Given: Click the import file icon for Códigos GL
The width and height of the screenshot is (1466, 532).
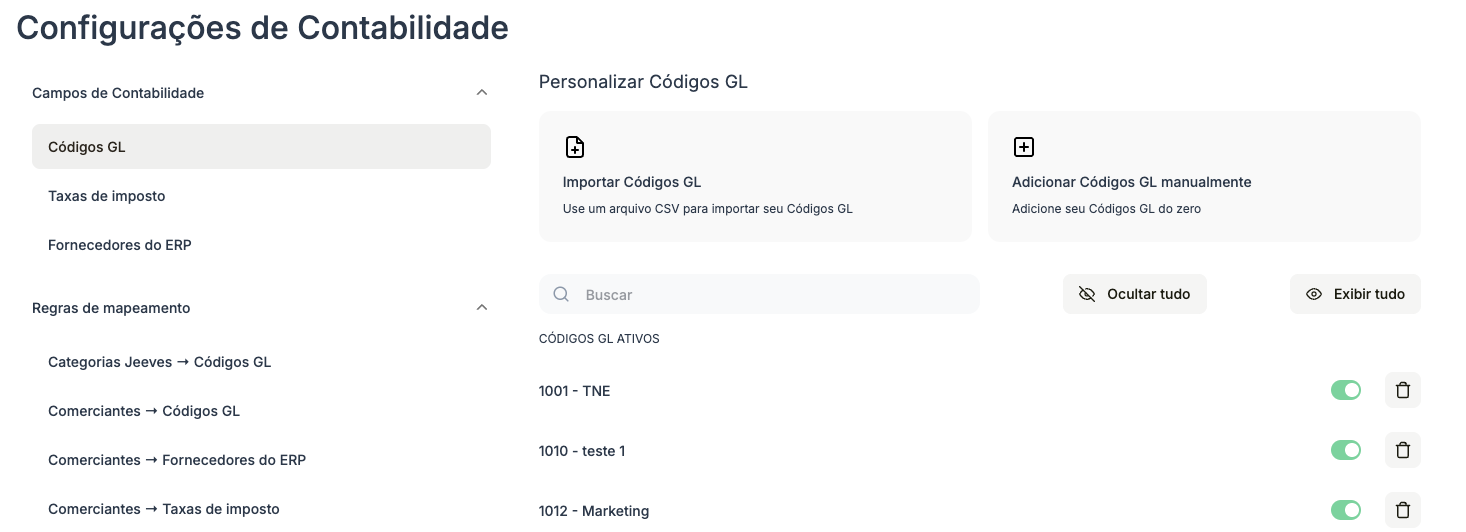Looking at the screenshot, I should pos(575,148).
